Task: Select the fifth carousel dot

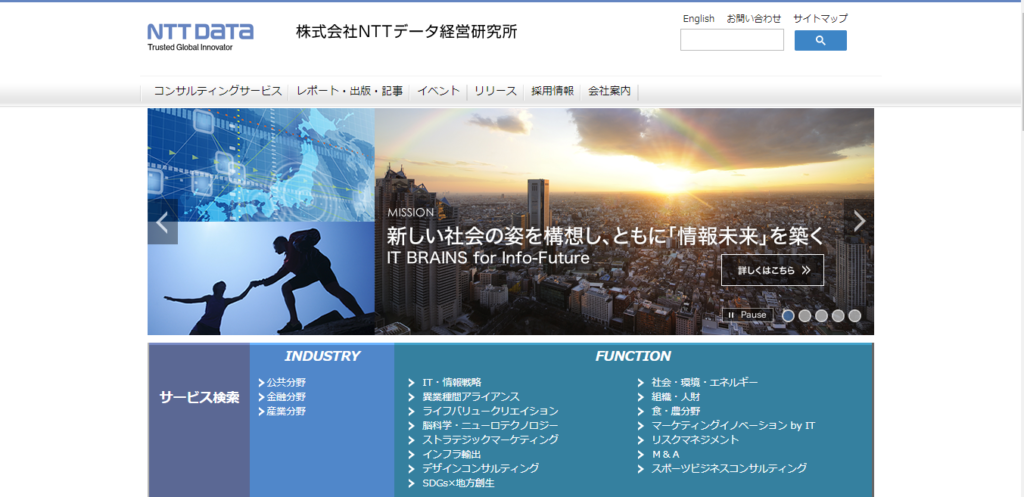Action: tap(855, 315)
